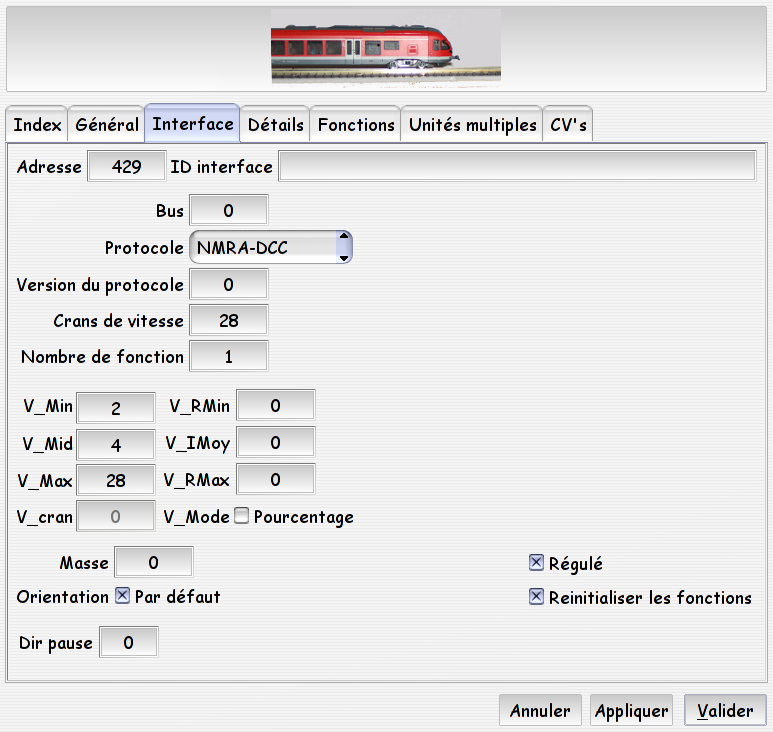Image resolution: width=773 pixels, height=732 pixels.
Task: Disable Reinitialiser les fonctions checkbox
Action: 536,596
